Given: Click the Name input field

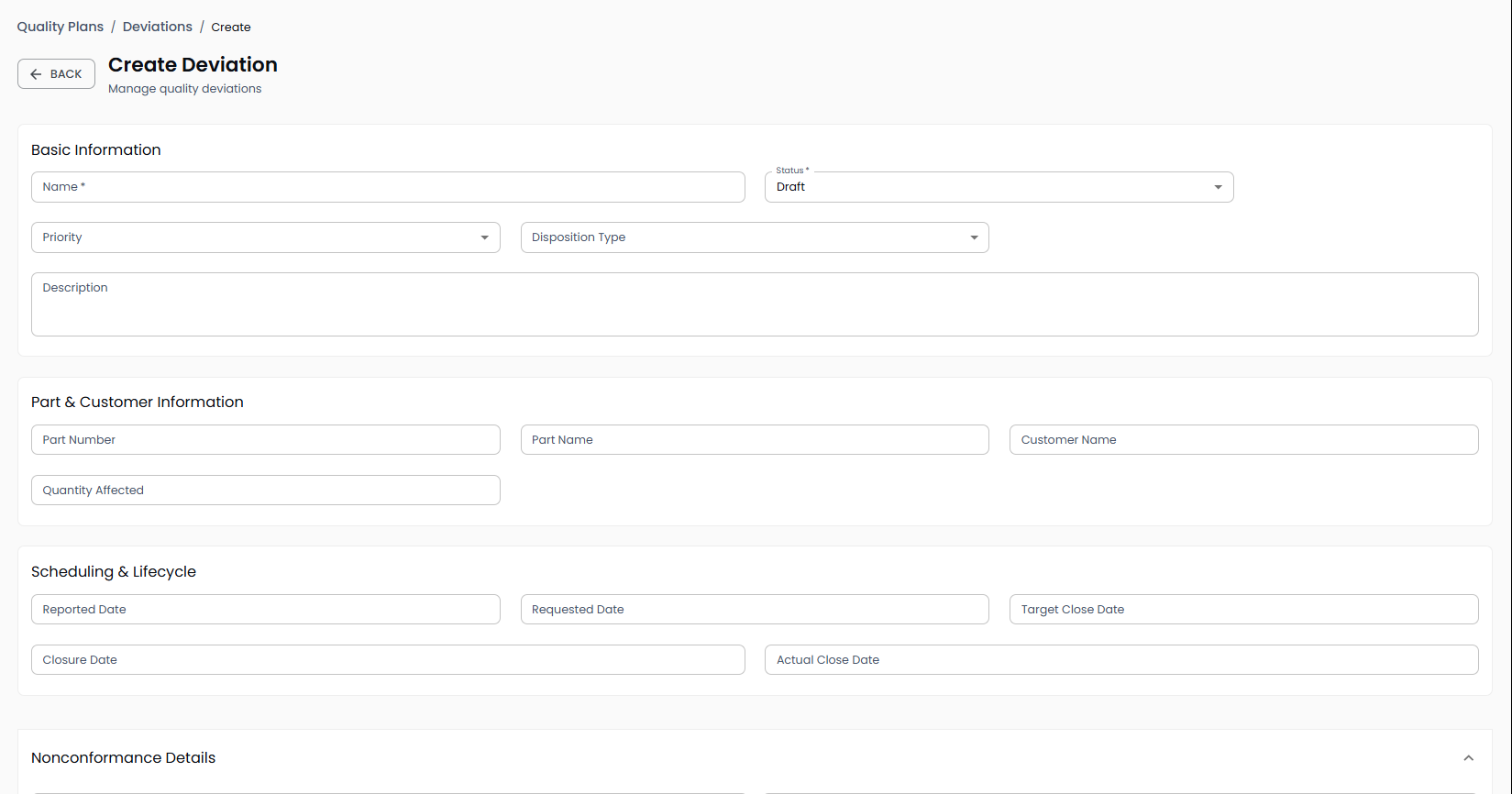Looking at the screenshot, I should click(387, 187).
